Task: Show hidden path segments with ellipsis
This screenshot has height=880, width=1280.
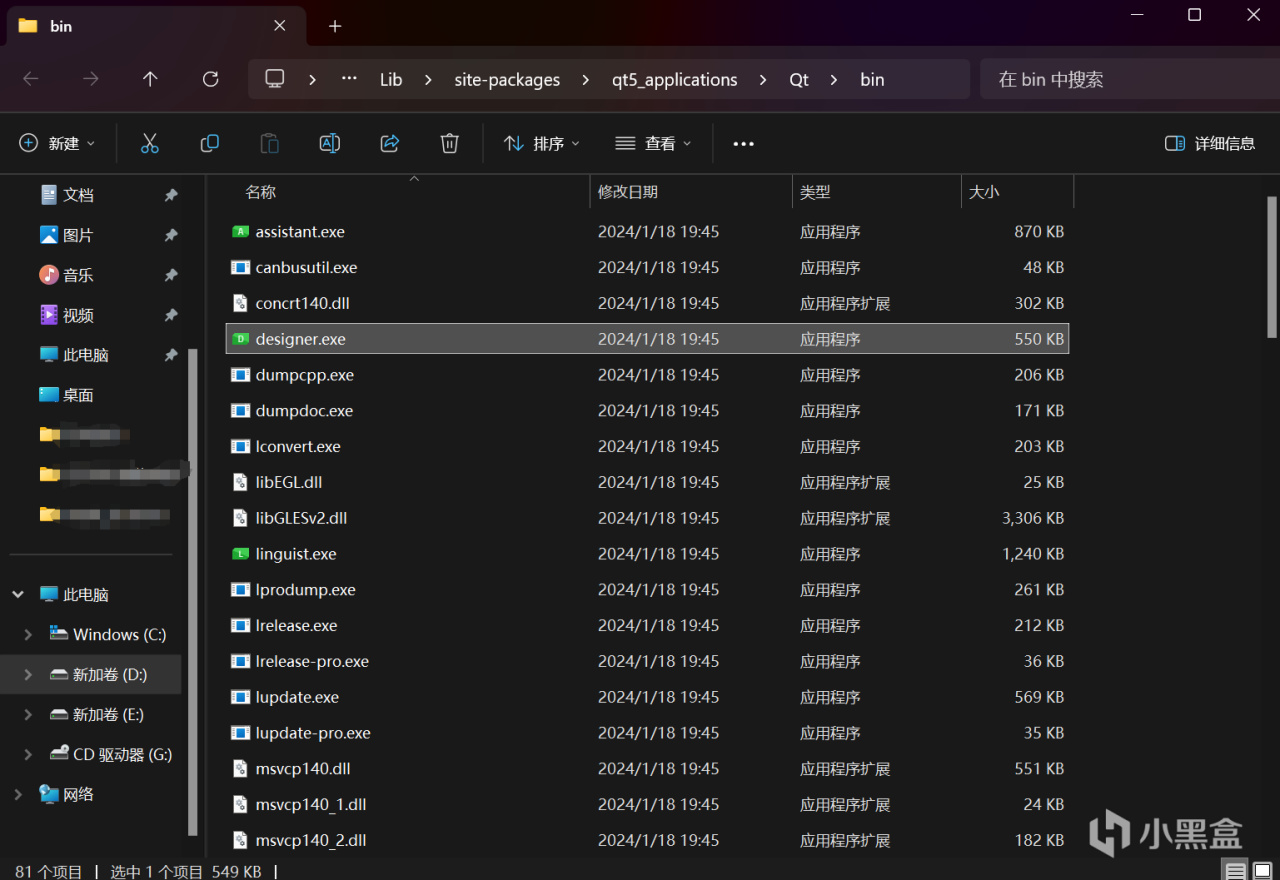Action: (349, 78)
